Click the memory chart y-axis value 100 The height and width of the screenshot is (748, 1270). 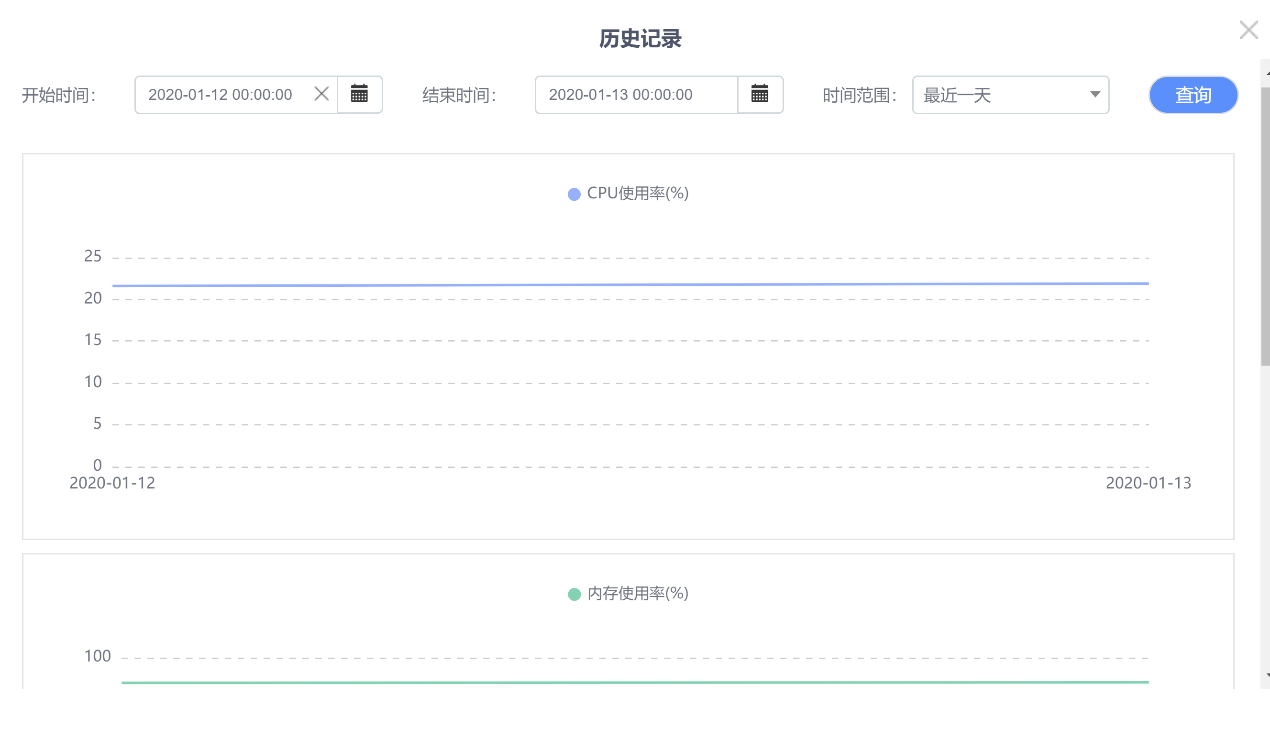pyautogui.click(x=98, y=657)
